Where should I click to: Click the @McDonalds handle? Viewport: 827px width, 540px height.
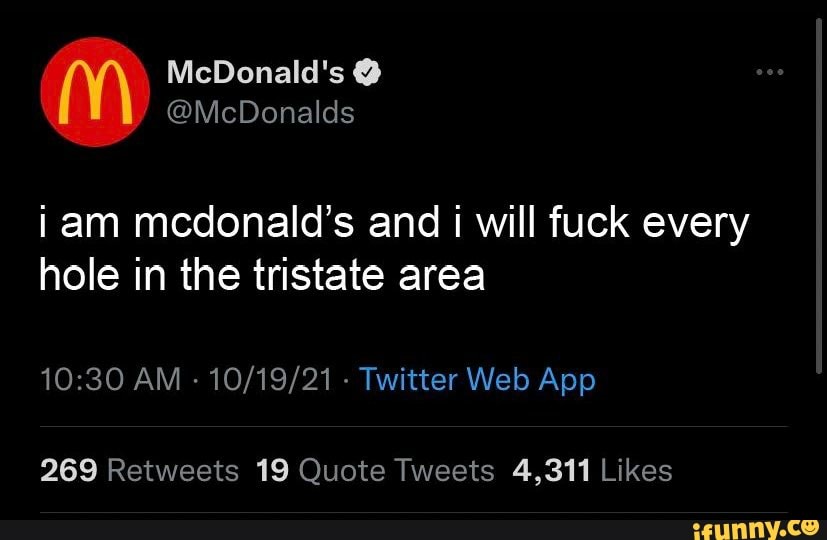tap(259, 113)
